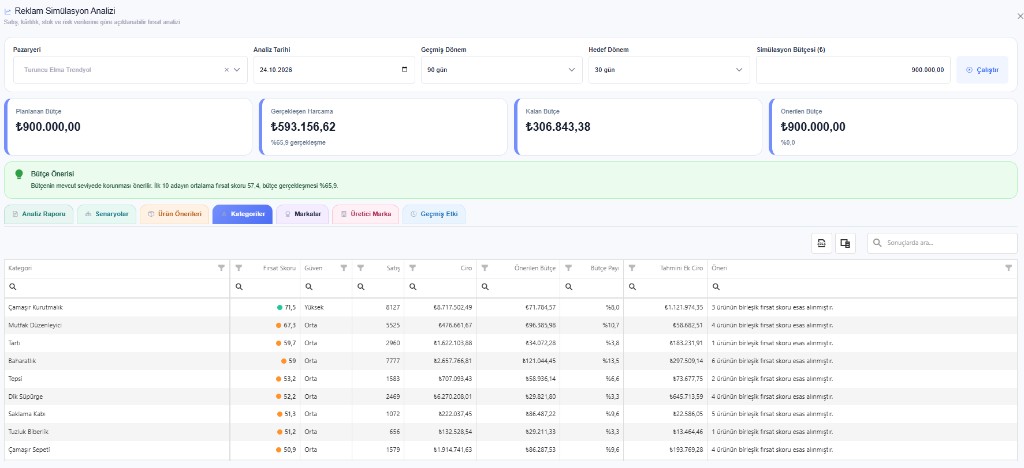Click search magnifier under Öneri column

click(x=716, y=287)
